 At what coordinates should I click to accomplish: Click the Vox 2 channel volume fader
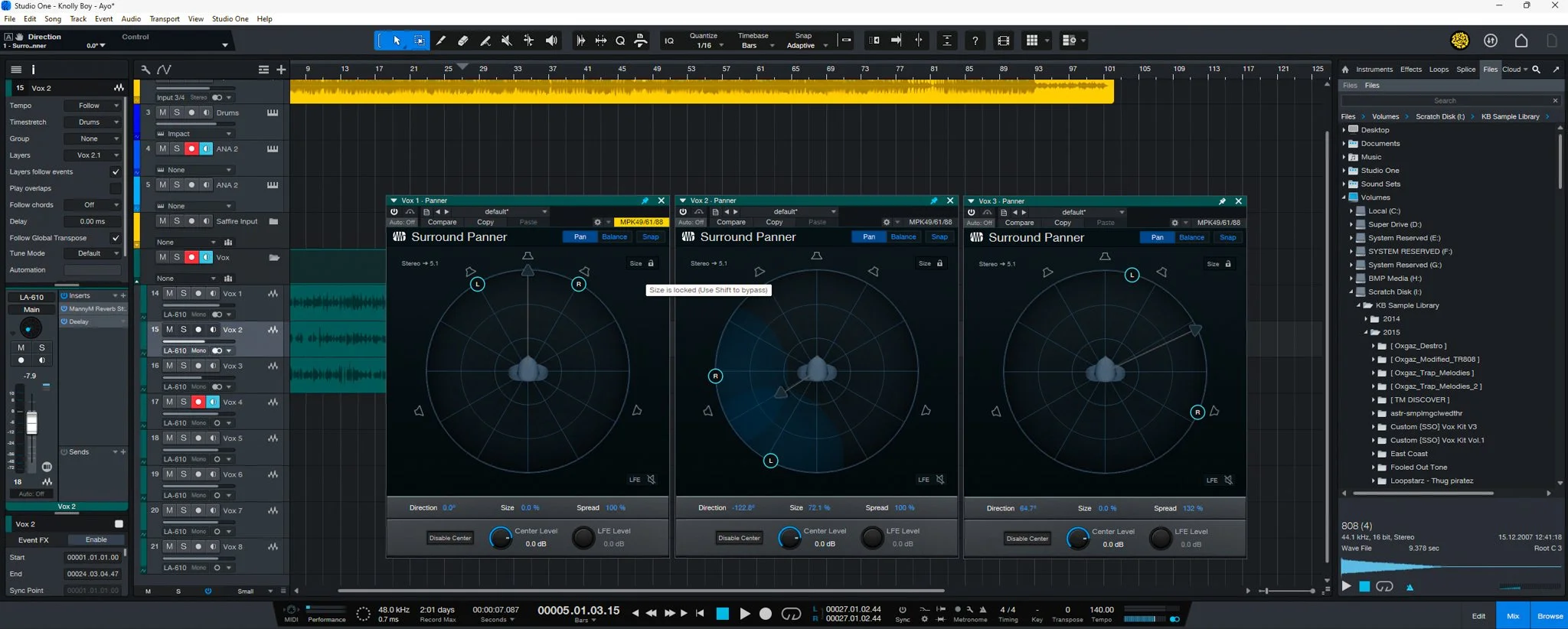click(31, 423)
